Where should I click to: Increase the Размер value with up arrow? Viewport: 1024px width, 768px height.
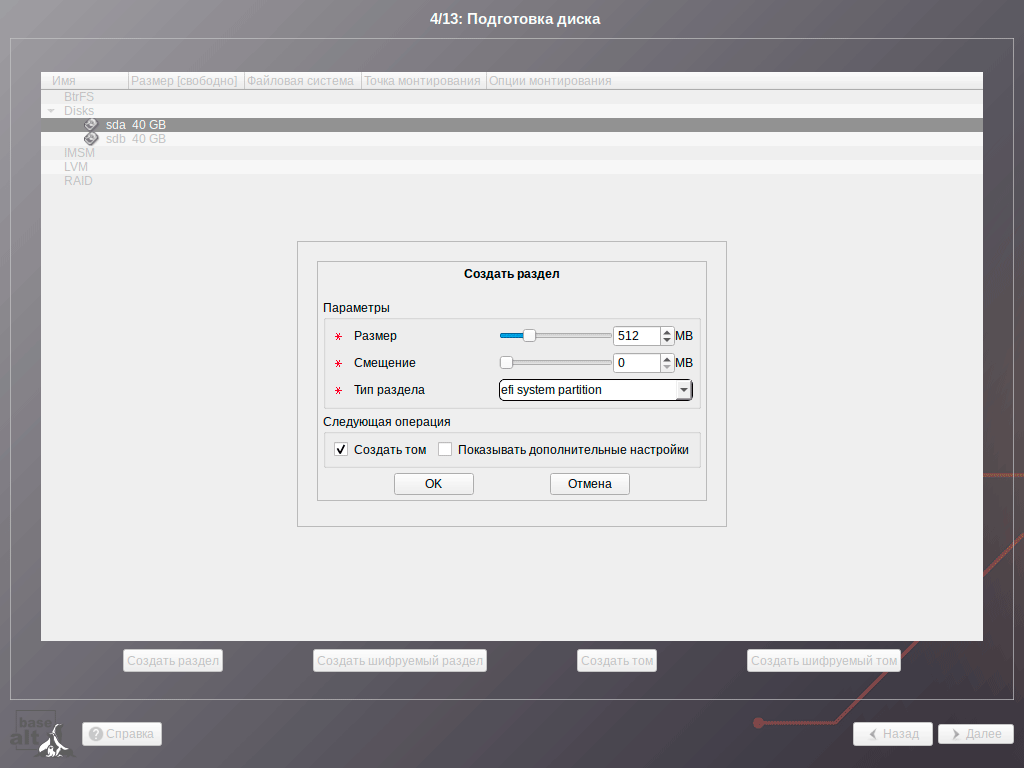click(x=667, y=332)
